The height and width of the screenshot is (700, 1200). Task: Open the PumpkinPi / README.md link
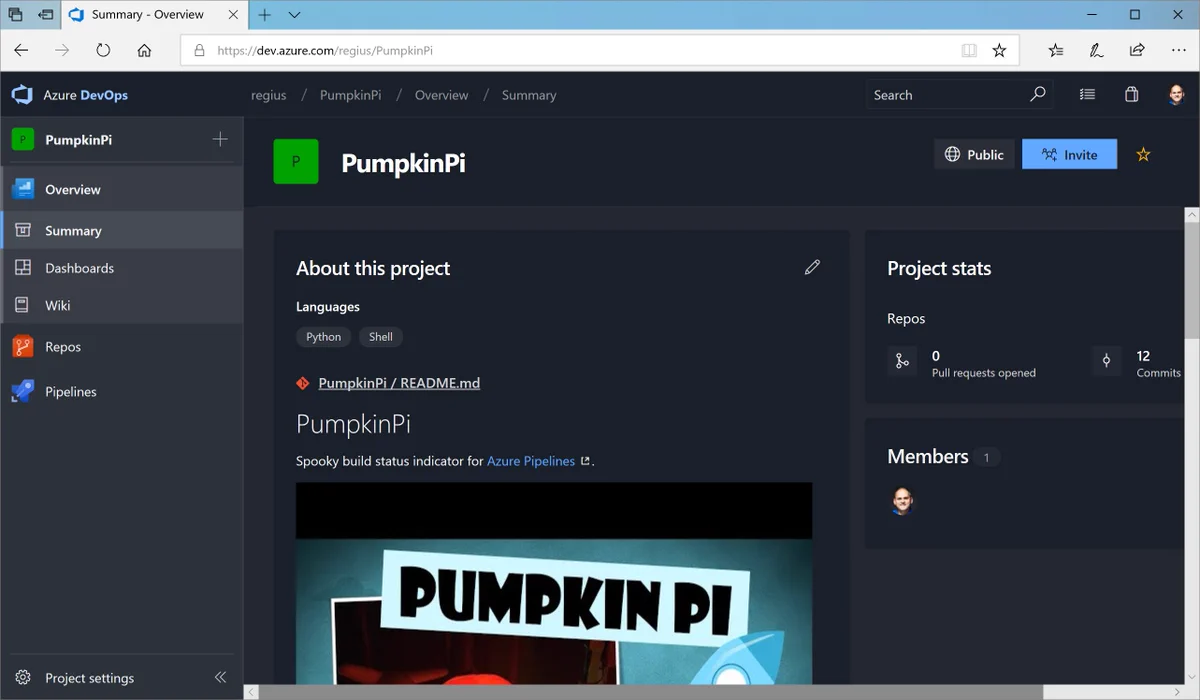[399, 383]
